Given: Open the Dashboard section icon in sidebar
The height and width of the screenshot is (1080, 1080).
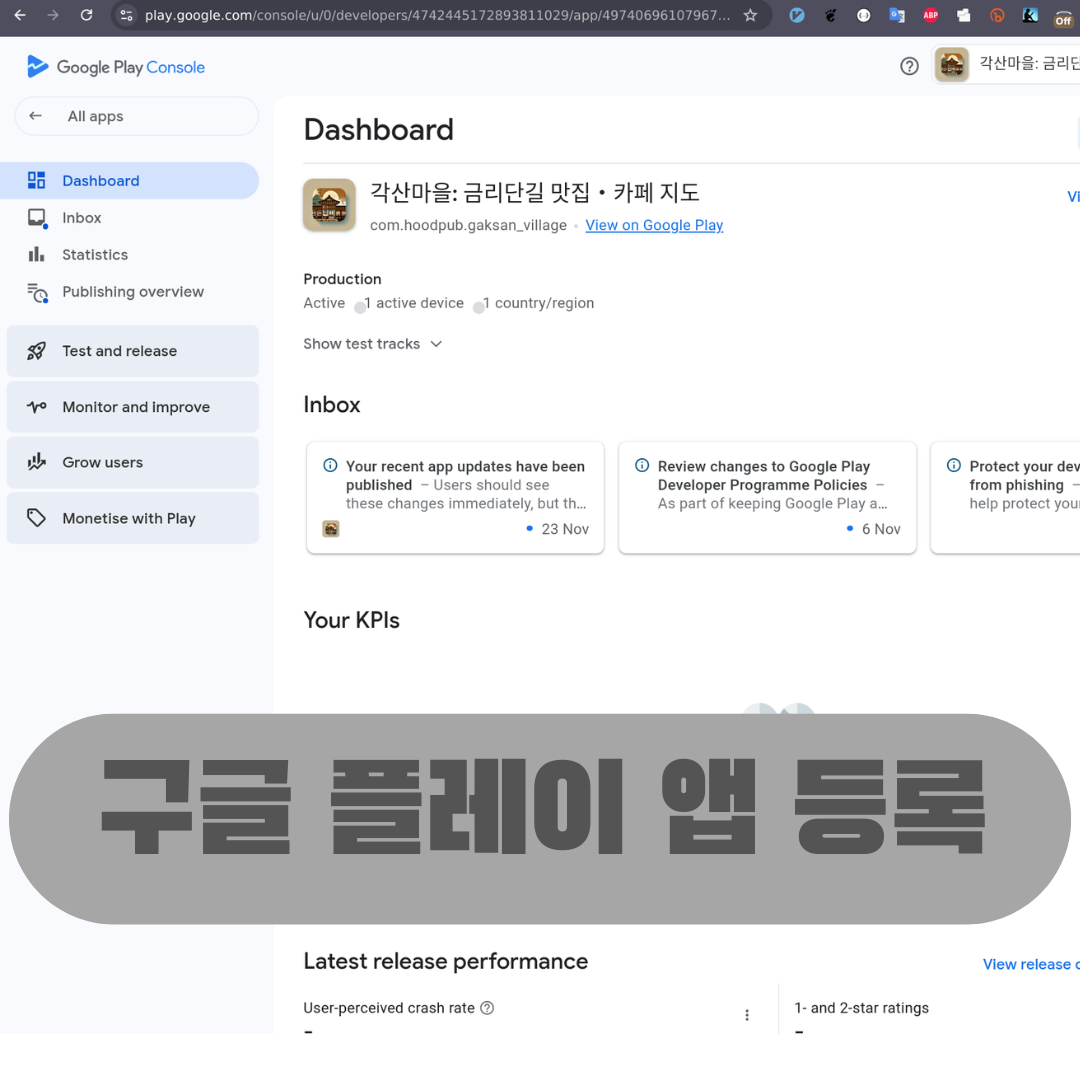Looking at the screenshot, I should (x=37, y=180).
